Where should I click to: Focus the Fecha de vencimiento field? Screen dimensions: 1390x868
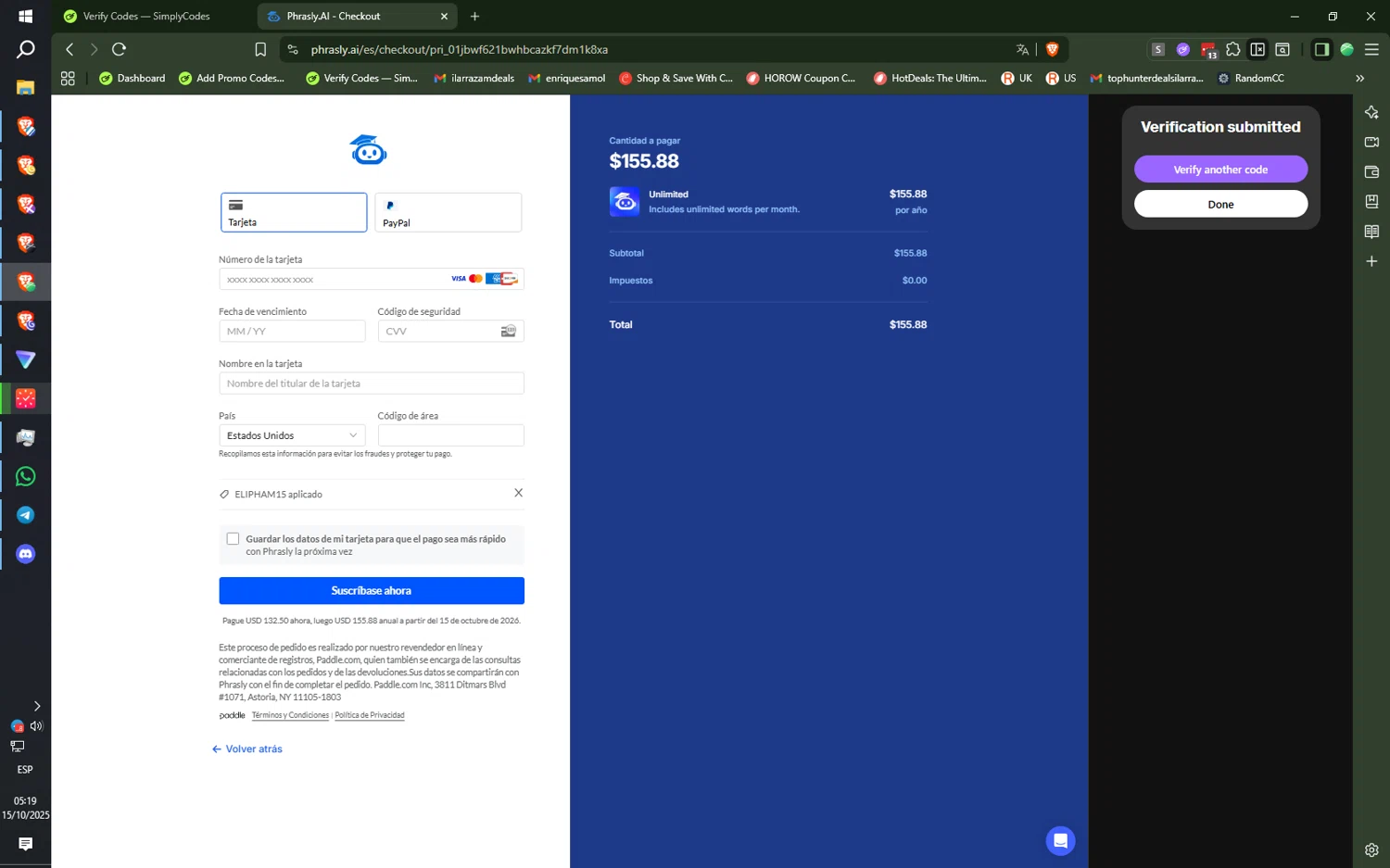292,331
